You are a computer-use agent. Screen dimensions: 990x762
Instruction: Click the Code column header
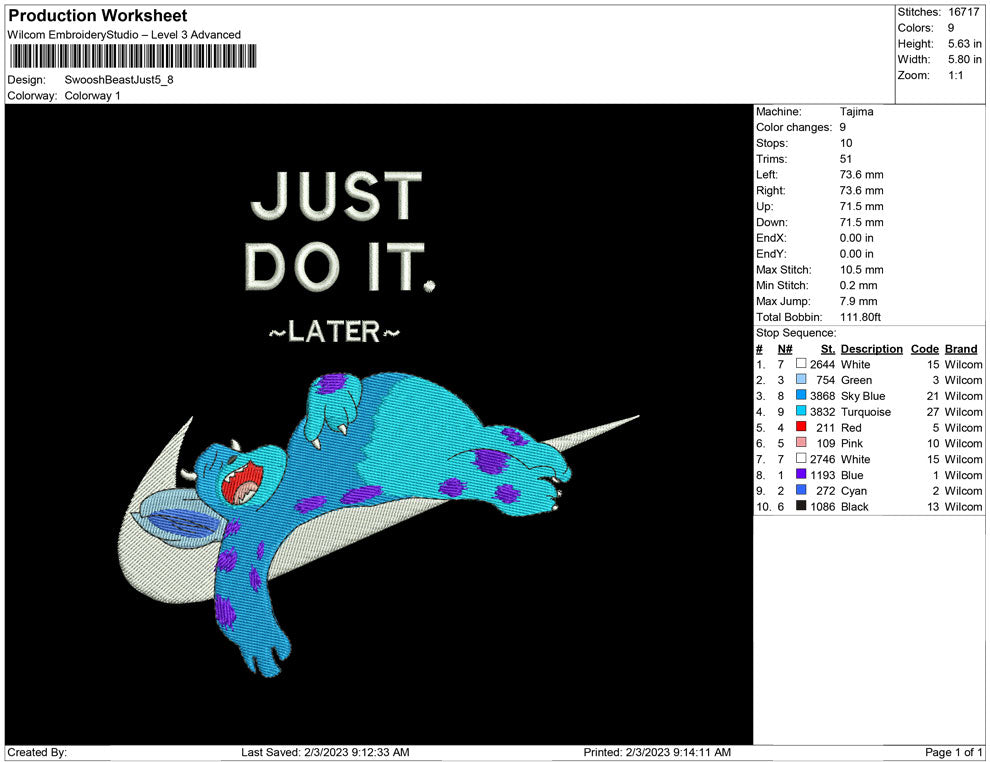click(924, 349)
